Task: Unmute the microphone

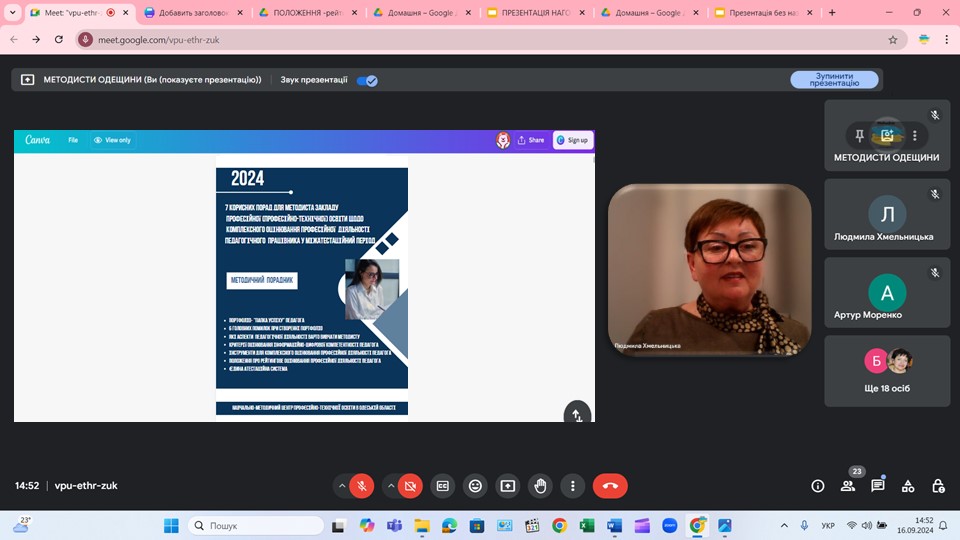Action: coord(361,486)
